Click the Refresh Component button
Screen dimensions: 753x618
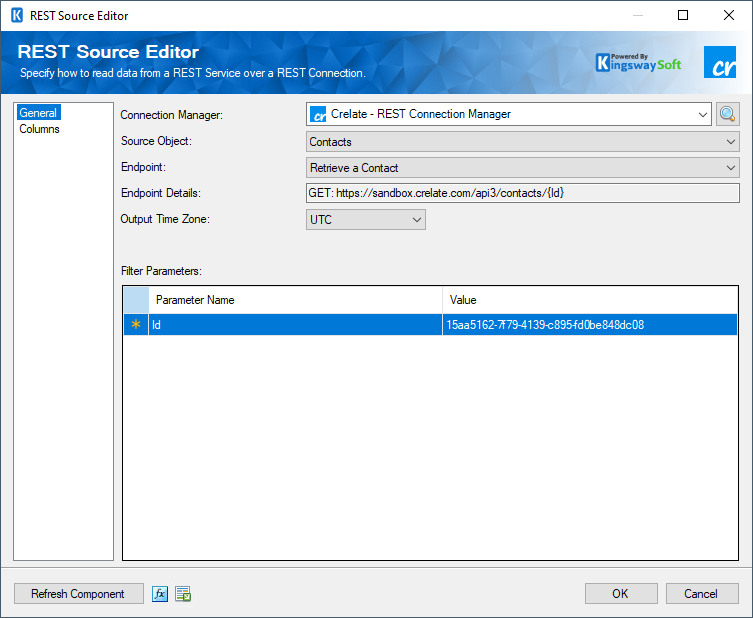click(79, 594)
